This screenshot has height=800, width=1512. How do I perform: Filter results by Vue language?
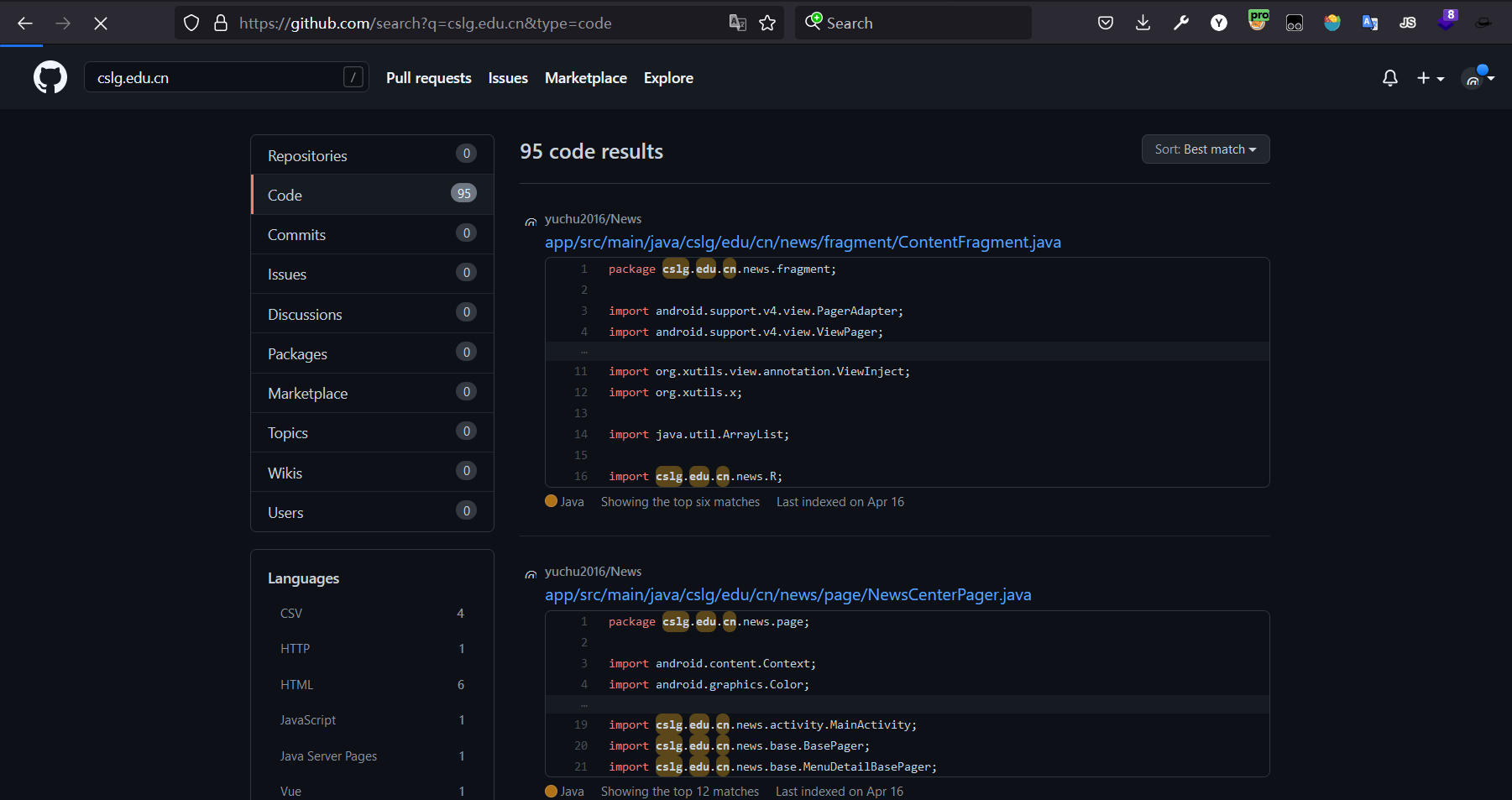coord(372,792)
